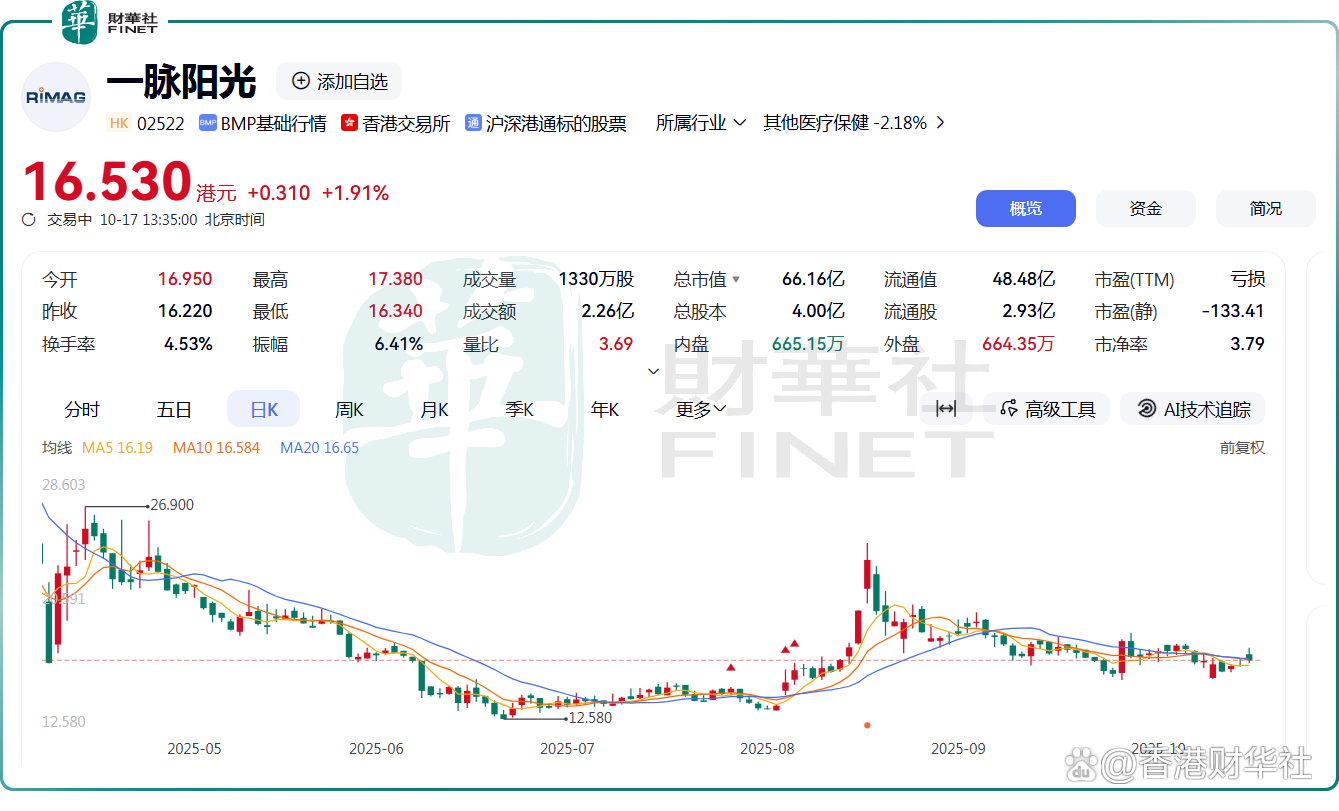Switch to the 周K tab
Screen dimensions: 1339x811
348,408
